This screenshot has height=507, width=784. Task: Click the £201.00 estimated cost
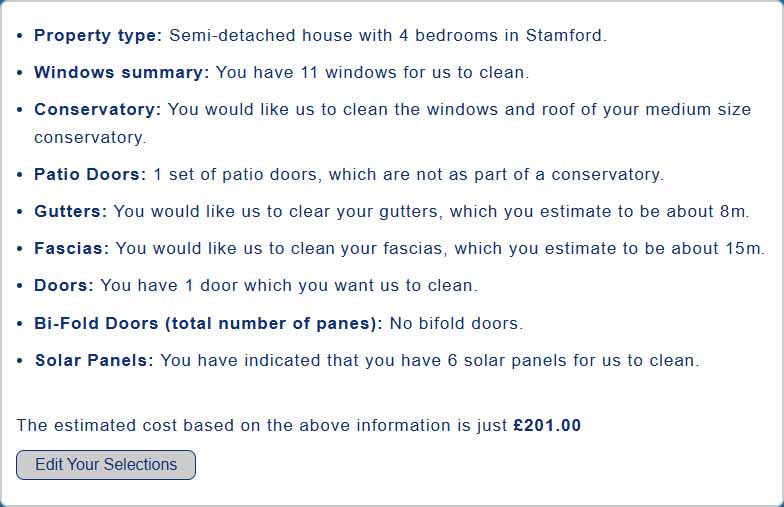547,425
